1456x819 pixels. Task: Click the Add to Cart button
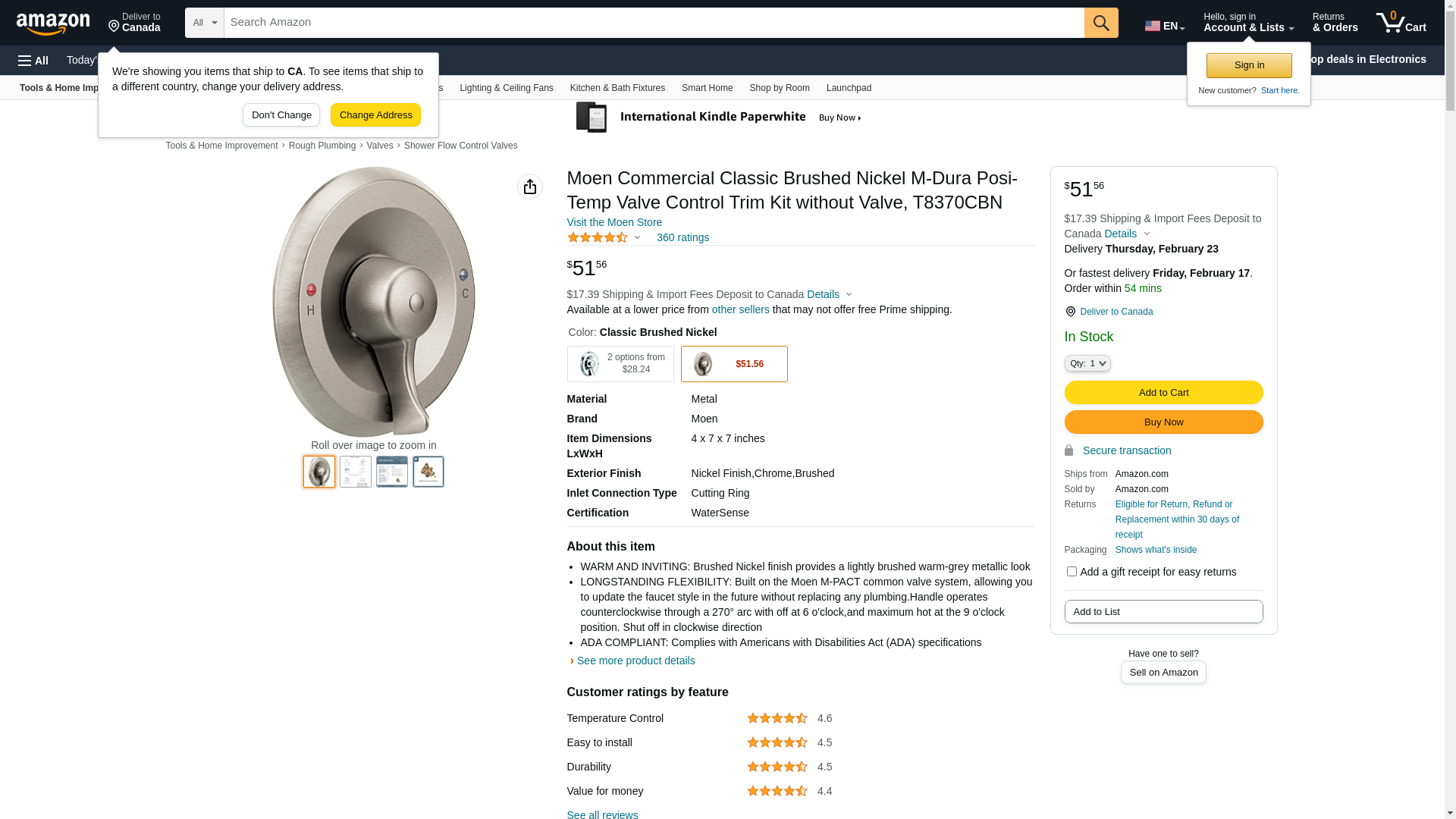tap(1163, 393)
